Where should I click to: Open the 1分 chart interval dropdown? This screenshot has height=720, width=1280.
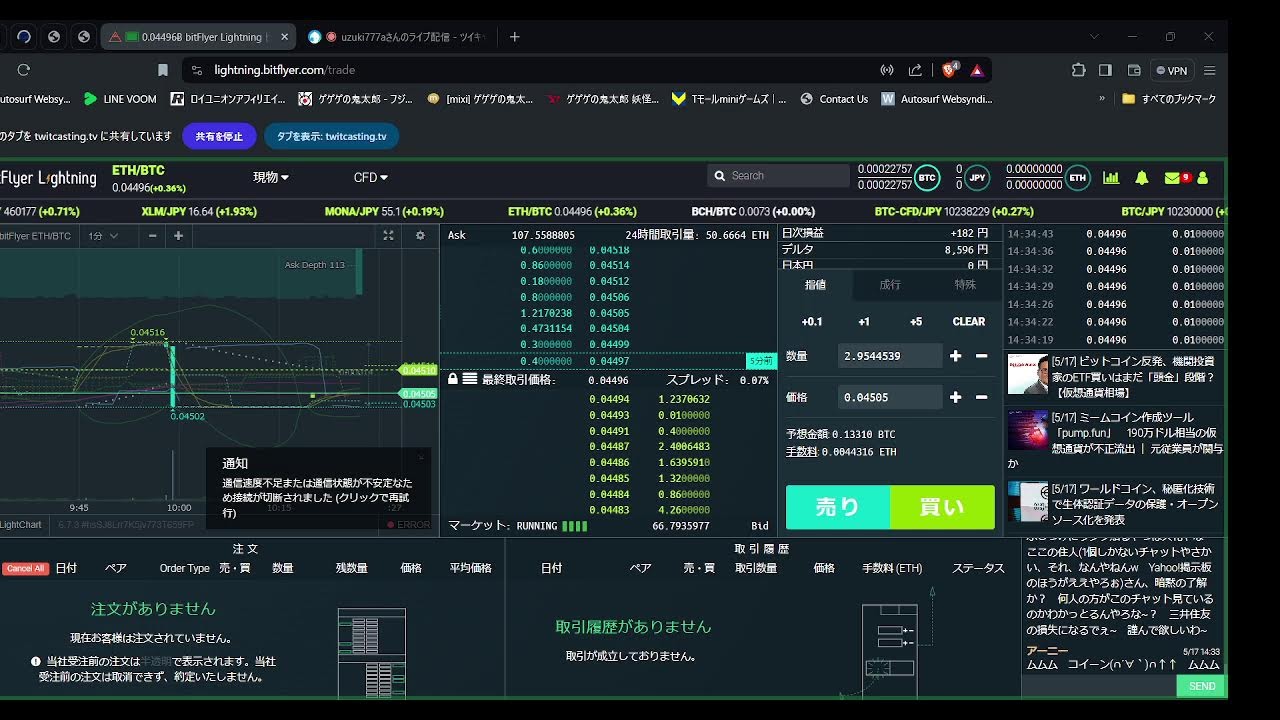103,236
